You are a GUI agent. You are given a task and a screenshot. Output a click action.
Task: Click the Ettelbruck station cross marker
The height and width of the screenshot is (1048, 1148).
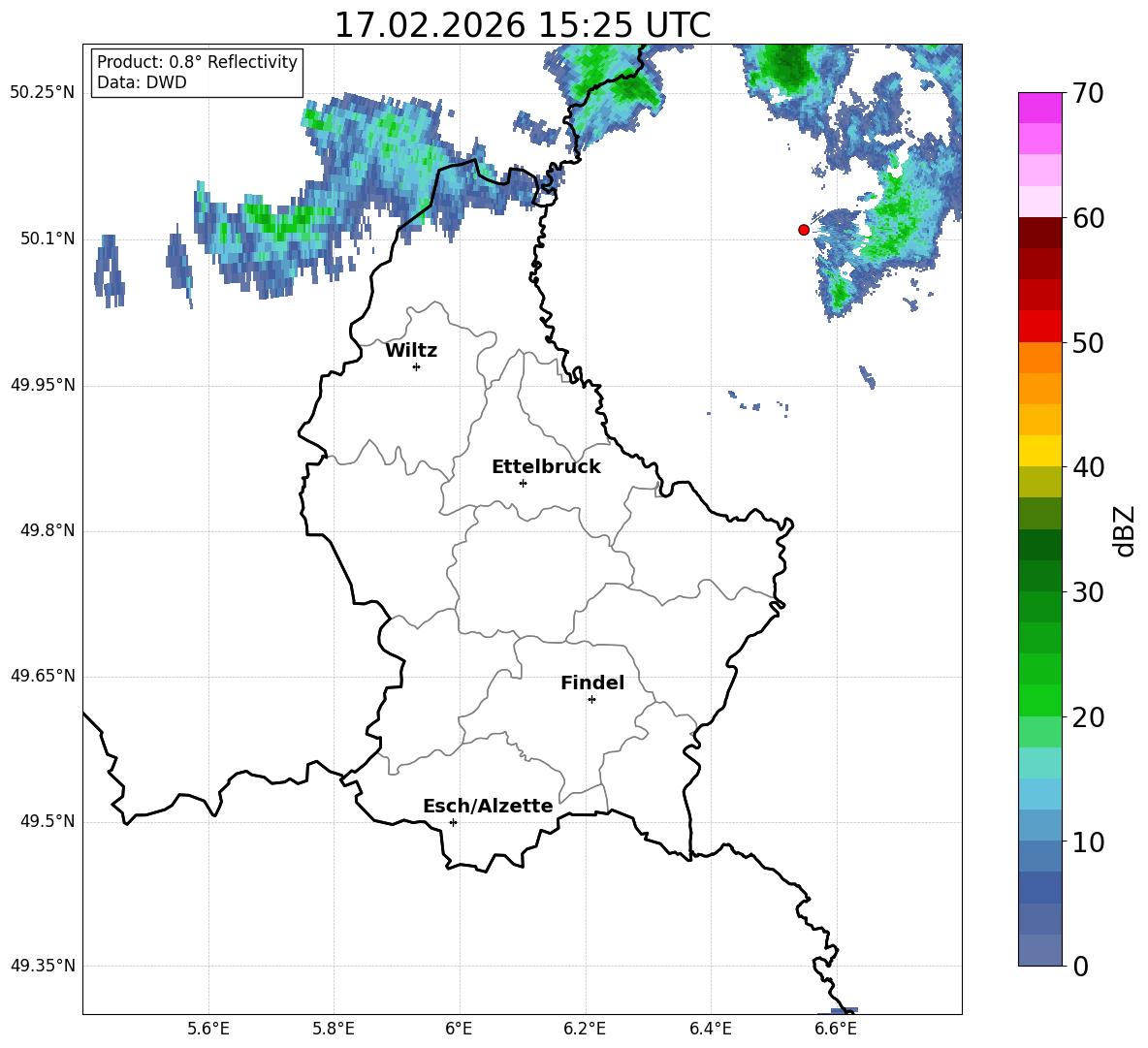click(523, 483)
